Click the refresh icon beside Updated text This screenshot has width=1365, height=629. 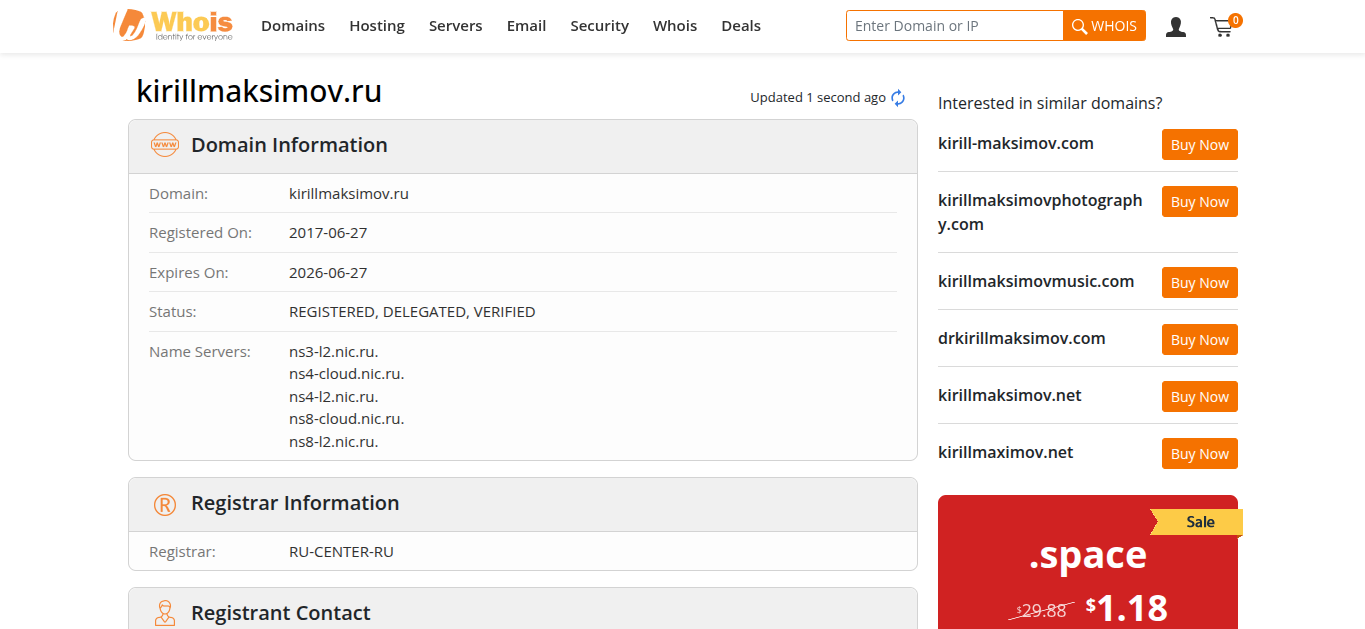pos(898,98)
